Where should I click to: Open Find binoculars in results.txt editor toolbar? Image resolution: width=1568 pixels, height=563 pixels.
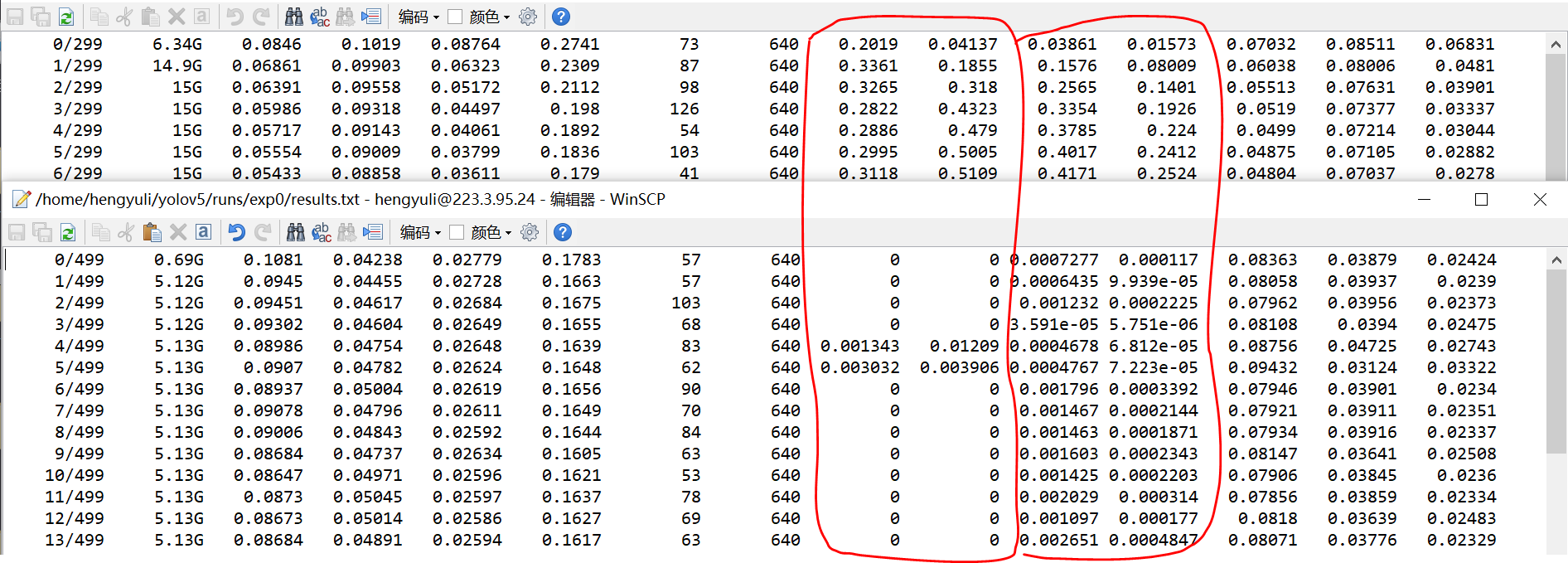pyautogui.click(x=296, y=232)
